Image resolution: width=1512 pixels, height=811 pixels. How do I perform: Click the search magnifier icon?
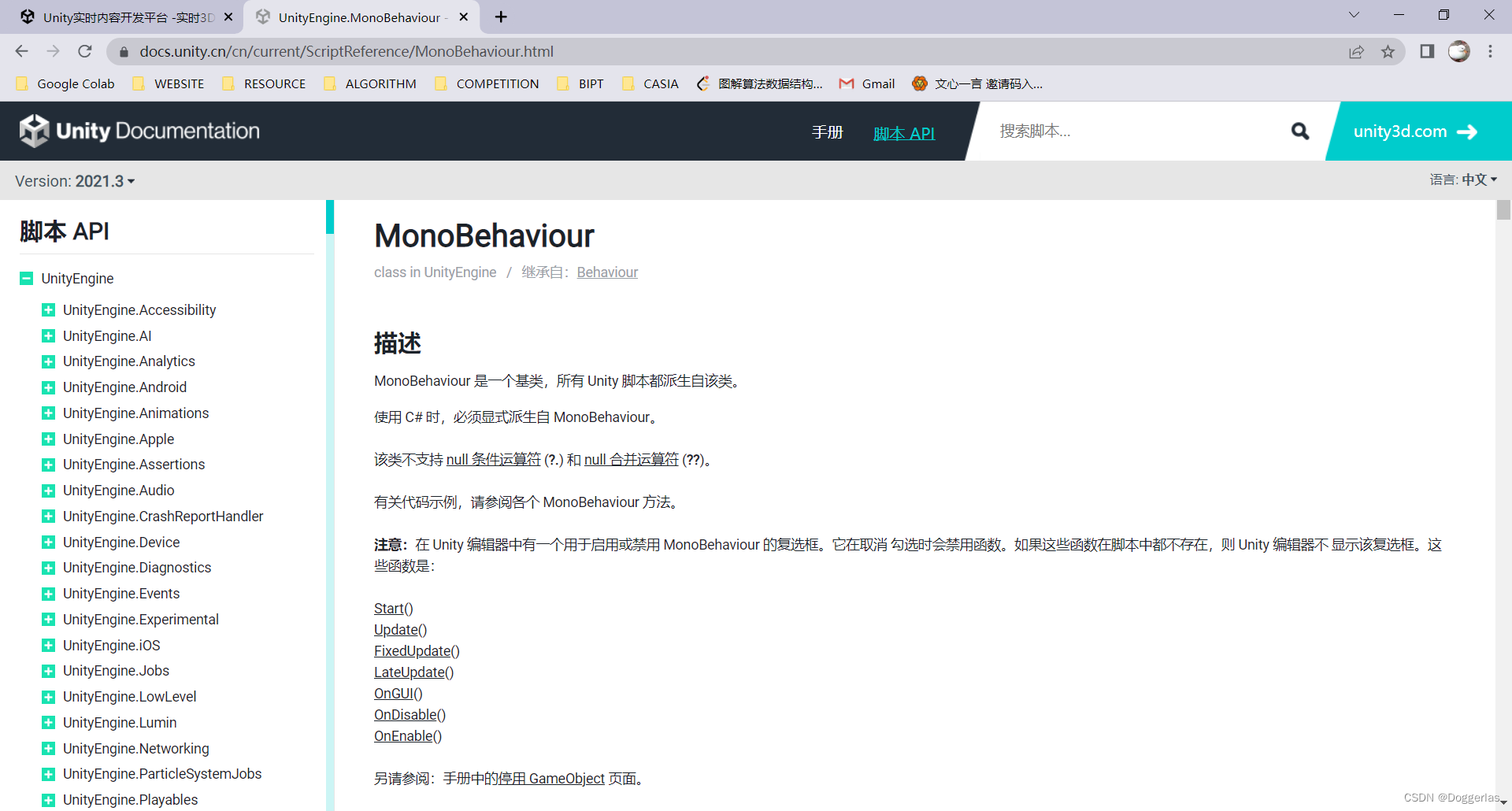tap(1300, 131)
